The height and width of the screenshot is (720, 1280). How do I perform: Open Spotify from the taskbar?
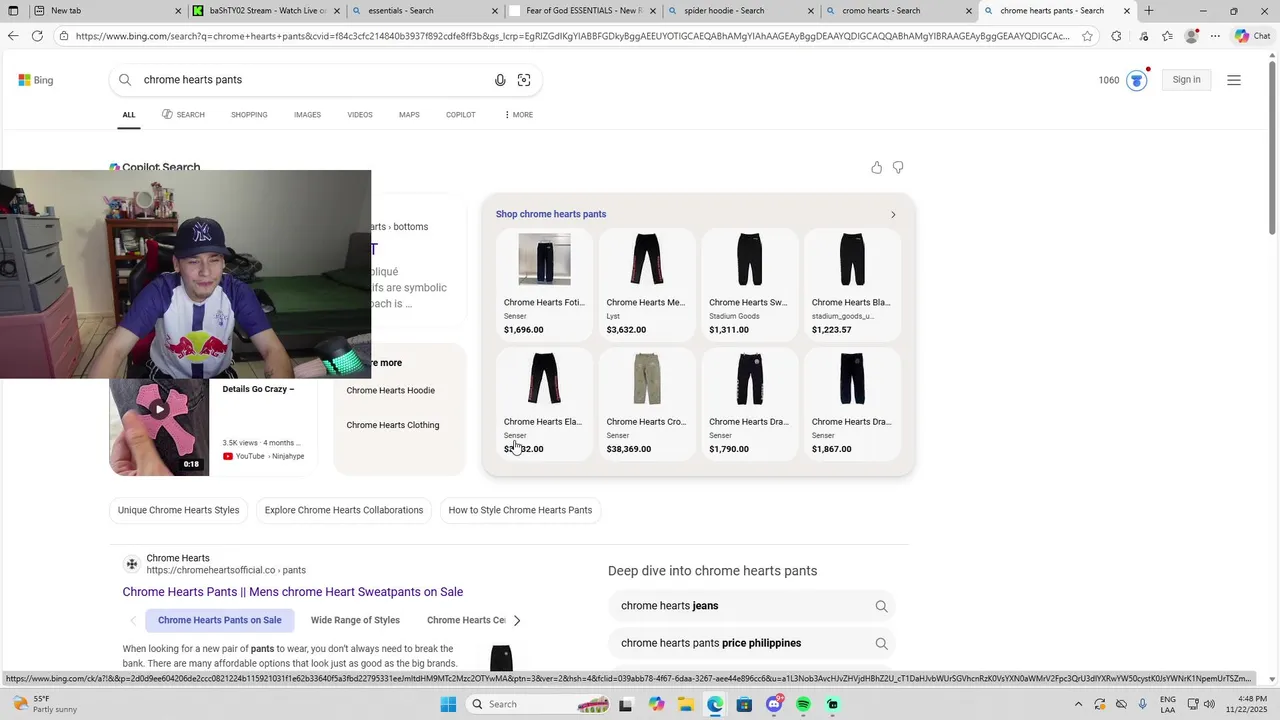[x=803, y=704]
